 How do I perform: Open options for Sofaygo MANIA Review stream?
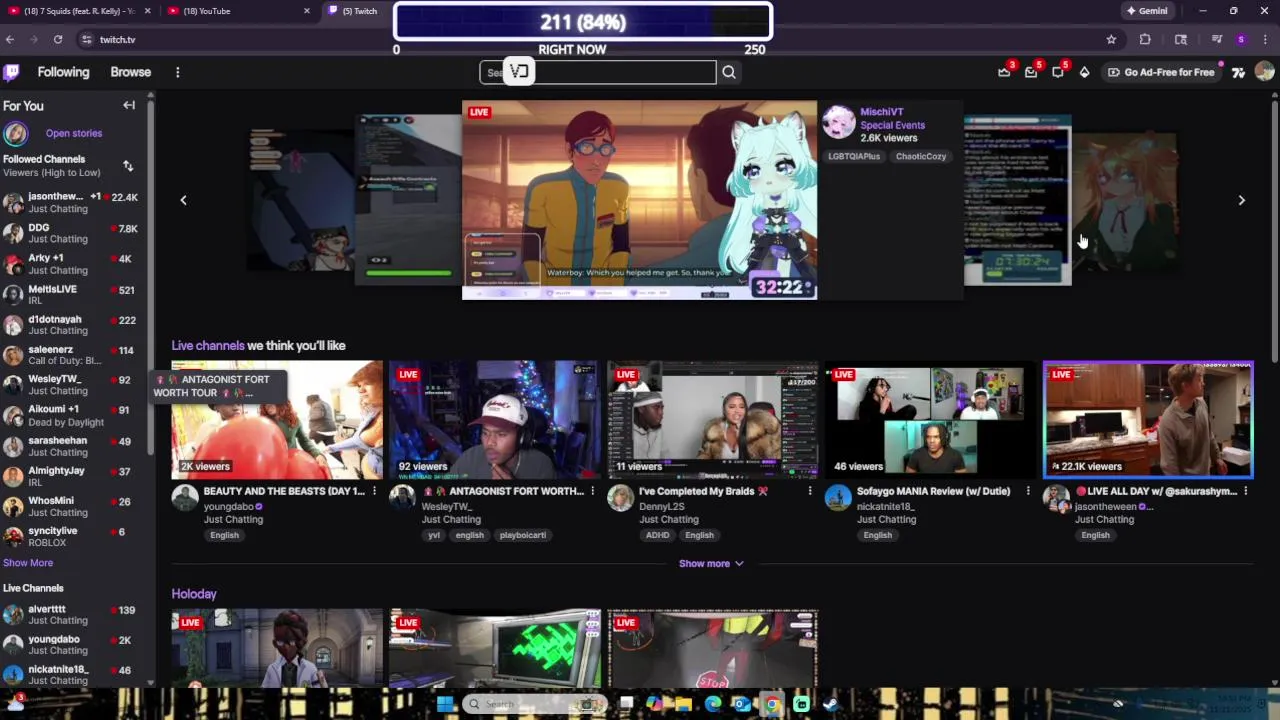coord(1027,491)
